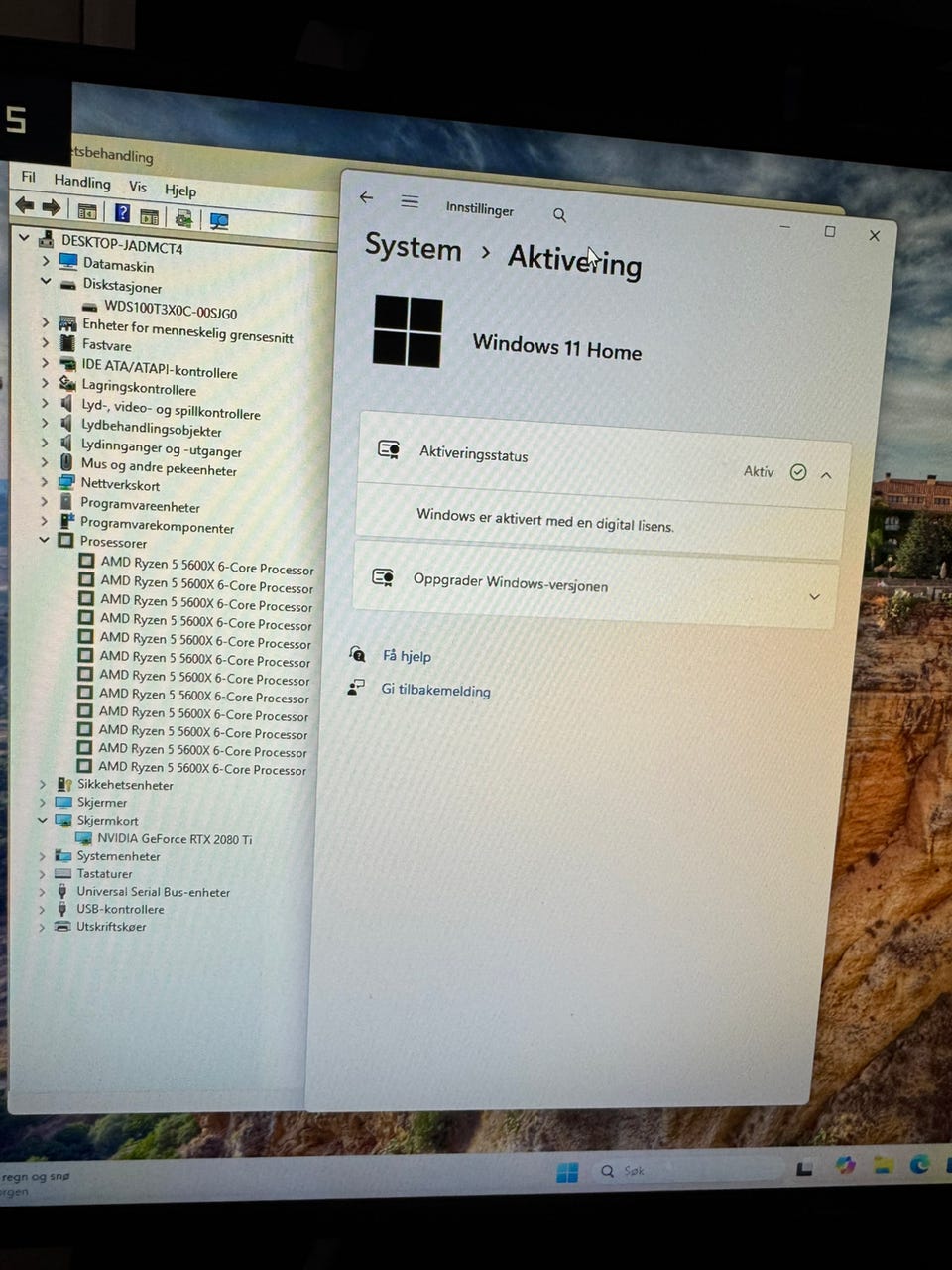
Task: Click Universal Serial Bus-enheter category
Action: point(153,892)
